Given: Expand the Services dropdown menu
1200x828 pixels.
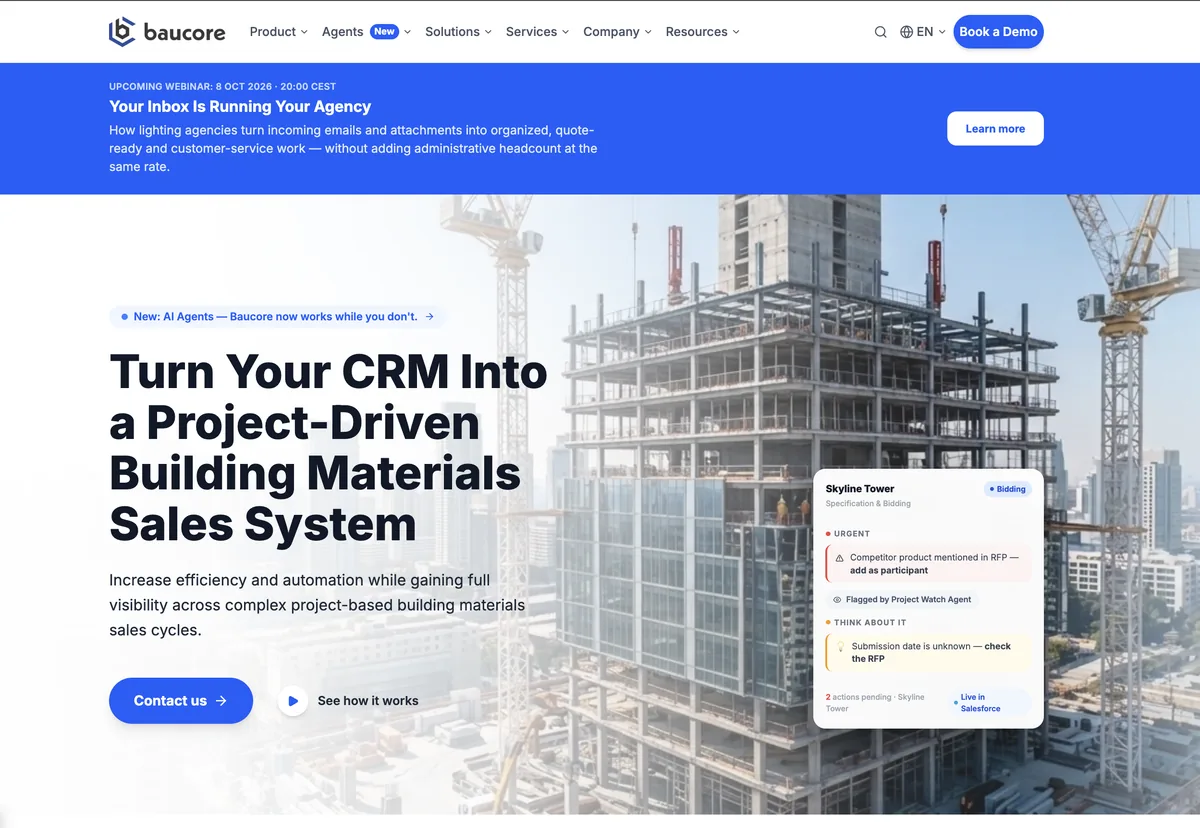Looking at the screenshot, I should tap(537, 32).
